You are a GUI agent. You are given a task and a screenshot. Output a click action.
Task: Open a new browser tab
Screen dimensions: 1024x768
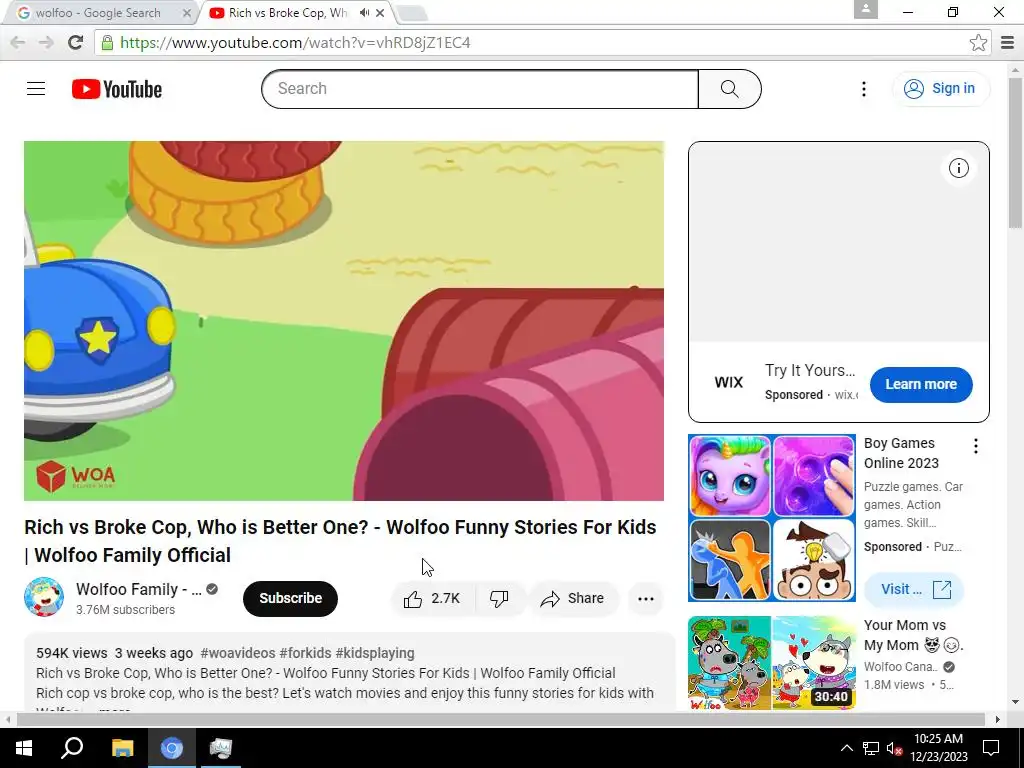tap(411, 13)
